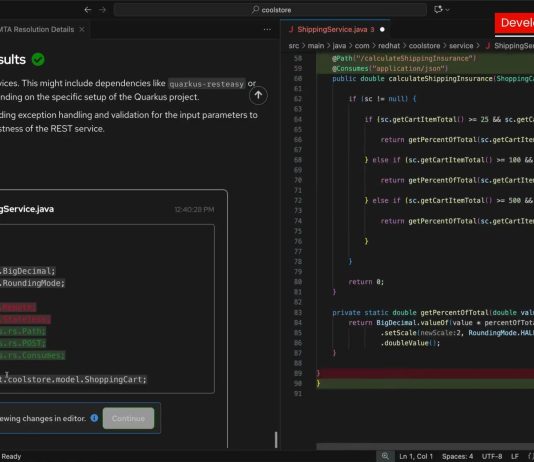
Task: Click the quarkus-resteasy code snippet
Action: point(207,84)
